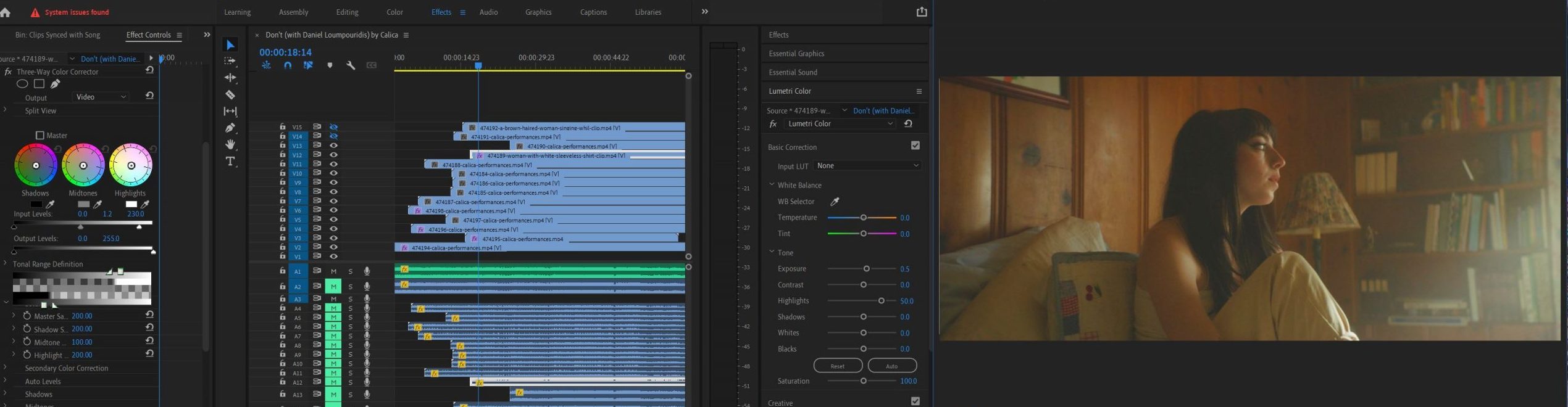Open the Lumetri Color effect dropdown

[840, 124]
